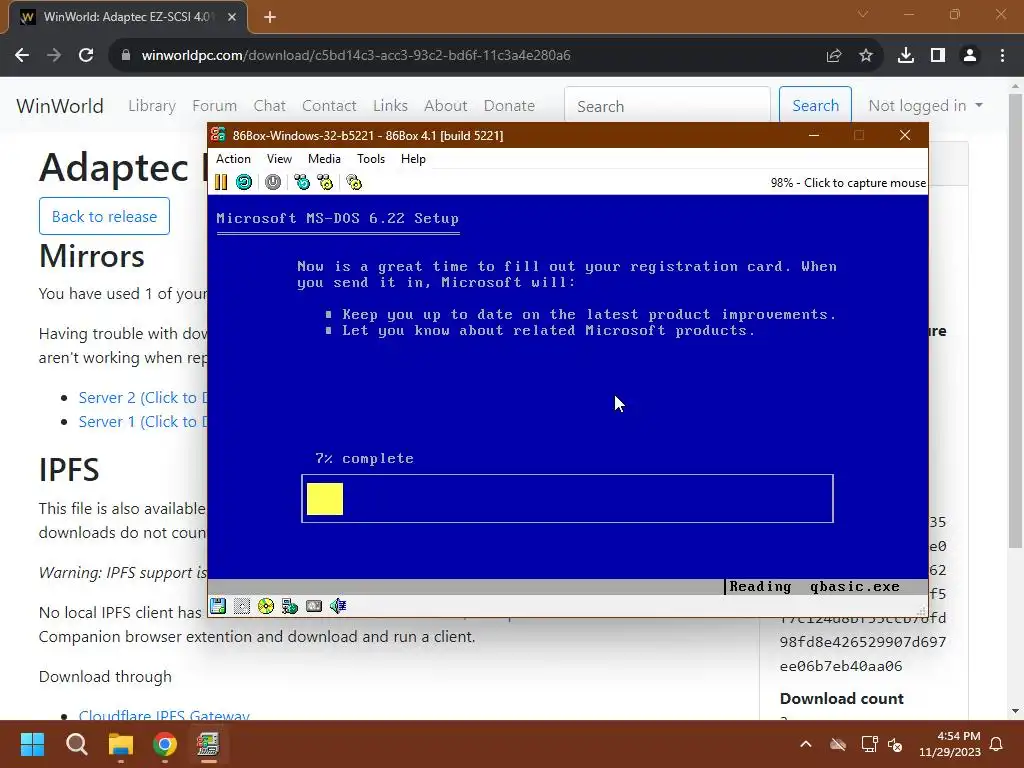Screen dimensions: 1024x768
Task: Open 86Box Action menu
Action: 233,159
